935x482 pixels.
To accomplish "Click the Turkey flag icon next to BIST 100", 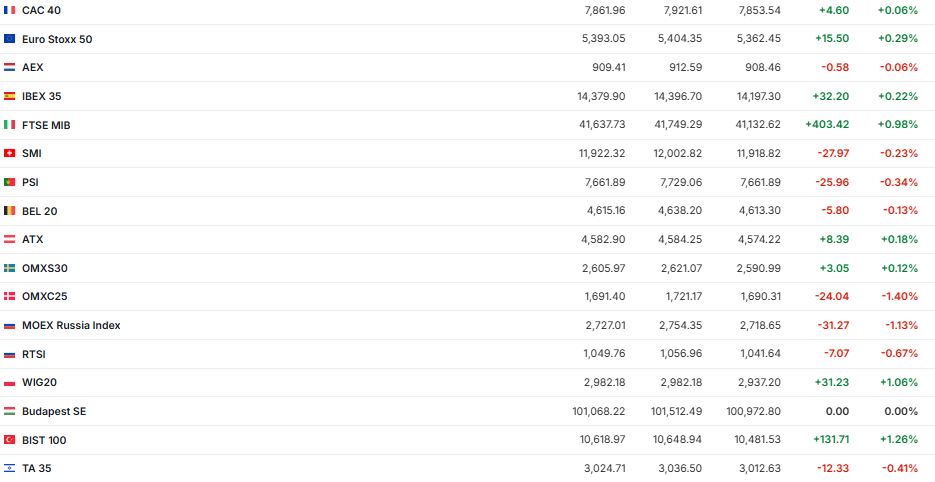I will [10, 440].
